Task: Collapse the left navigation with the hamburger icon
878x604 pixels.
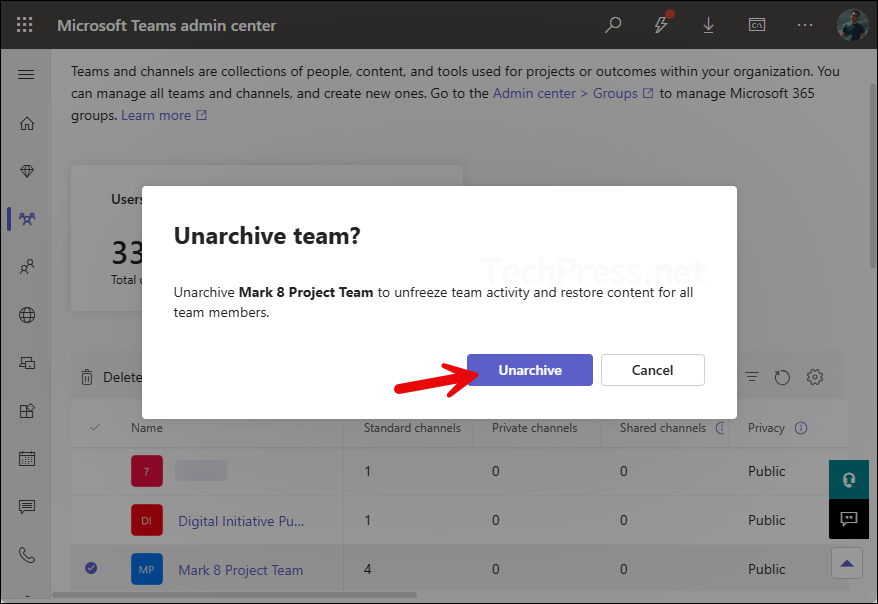Action: (x=26, y=74)
